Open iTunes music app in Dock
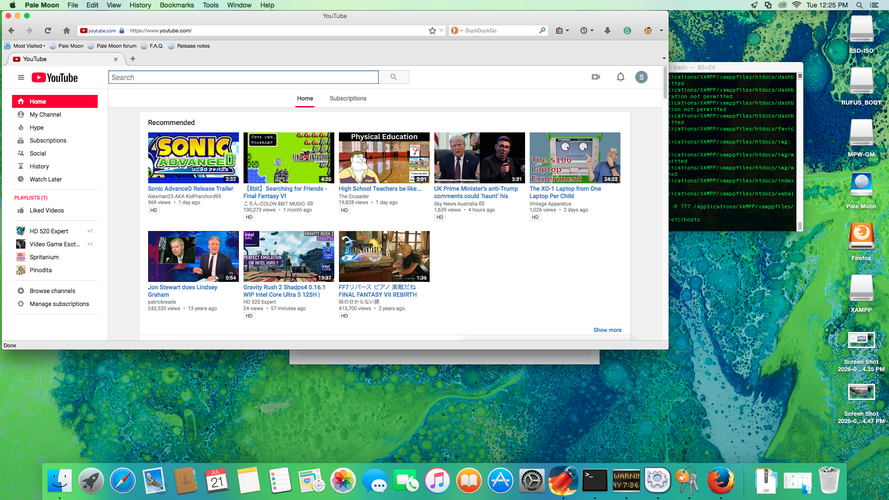The image size is (889, 500). 437,481
